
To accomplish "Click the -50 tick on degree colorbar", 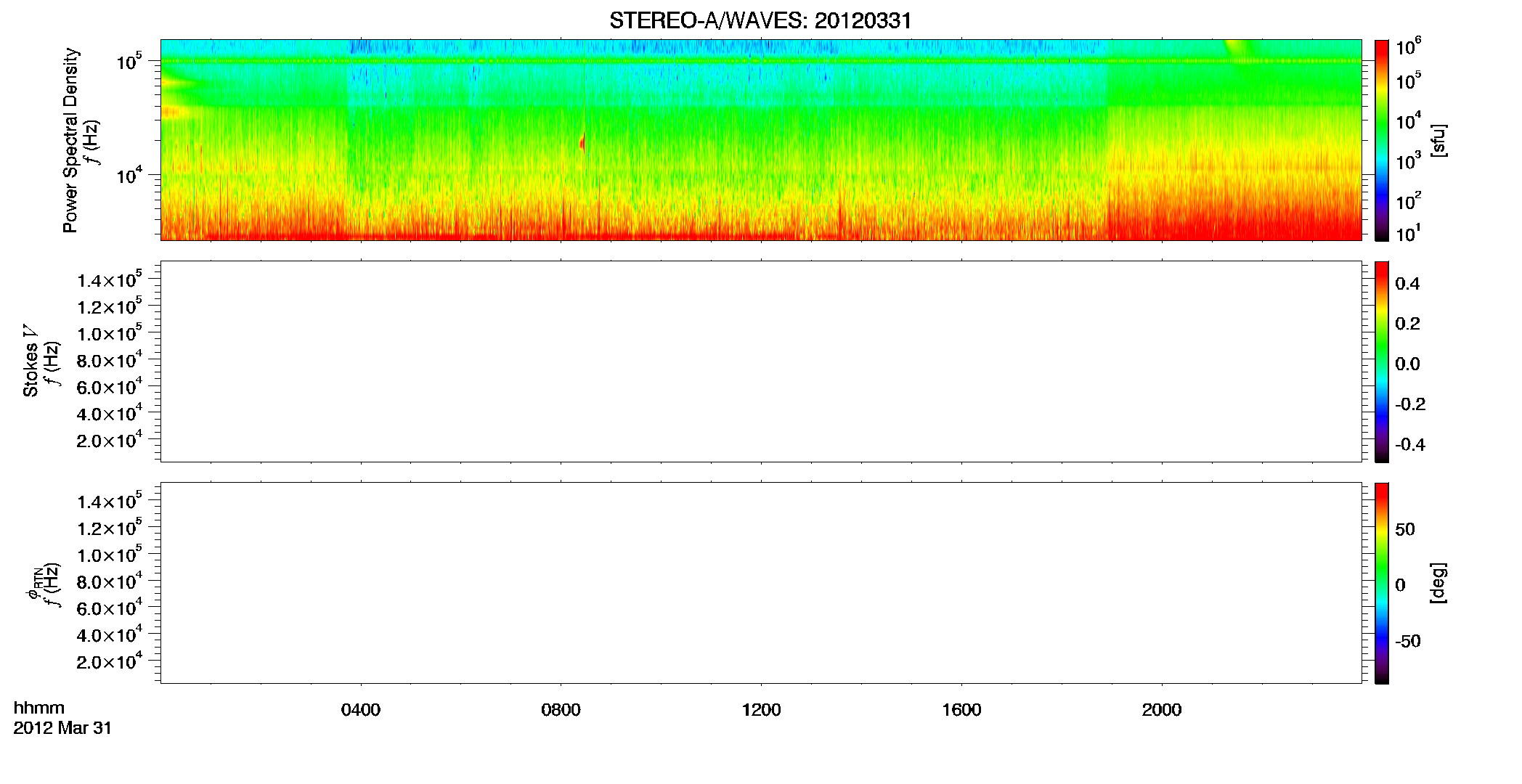I will pyautogui.click(x=1408, y=641).
